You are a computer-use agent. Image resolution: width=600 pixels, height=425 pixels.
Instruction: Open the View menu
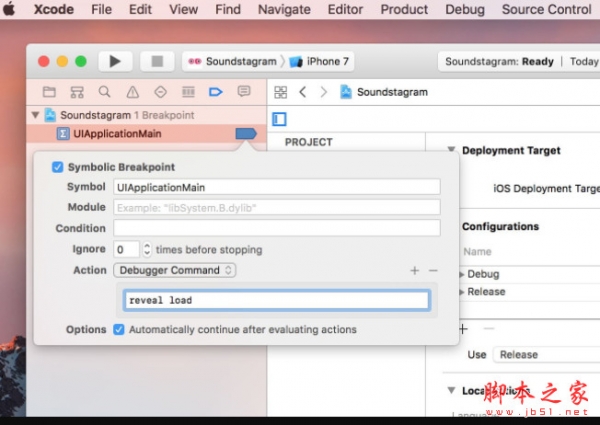[184, 9]
